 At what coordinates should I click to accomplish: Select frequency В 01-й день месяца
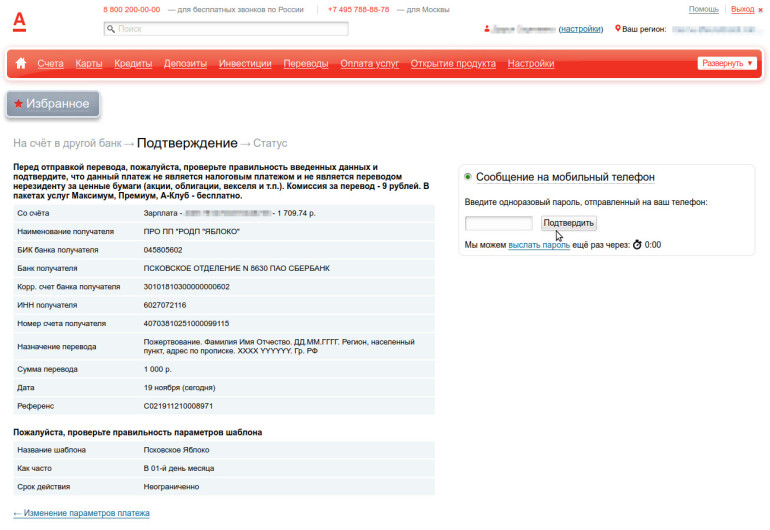179,469
